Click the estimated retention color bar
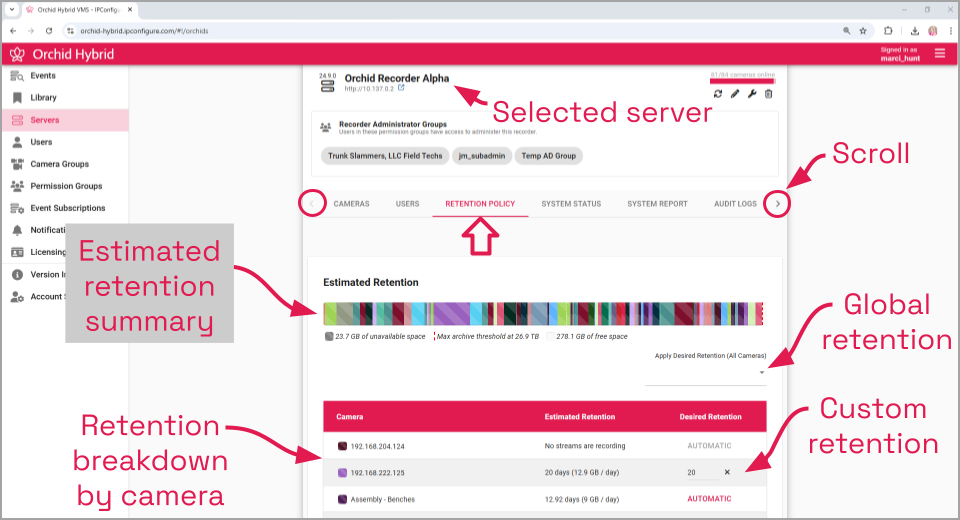Screen dimensions: 960x520 pos(544,314)
